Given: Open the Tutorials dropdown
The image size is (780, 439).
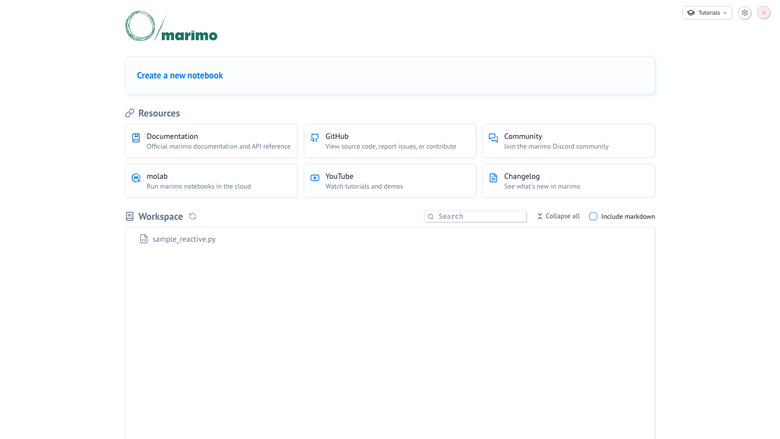Looking at the screenshot, I should [707, 13].
